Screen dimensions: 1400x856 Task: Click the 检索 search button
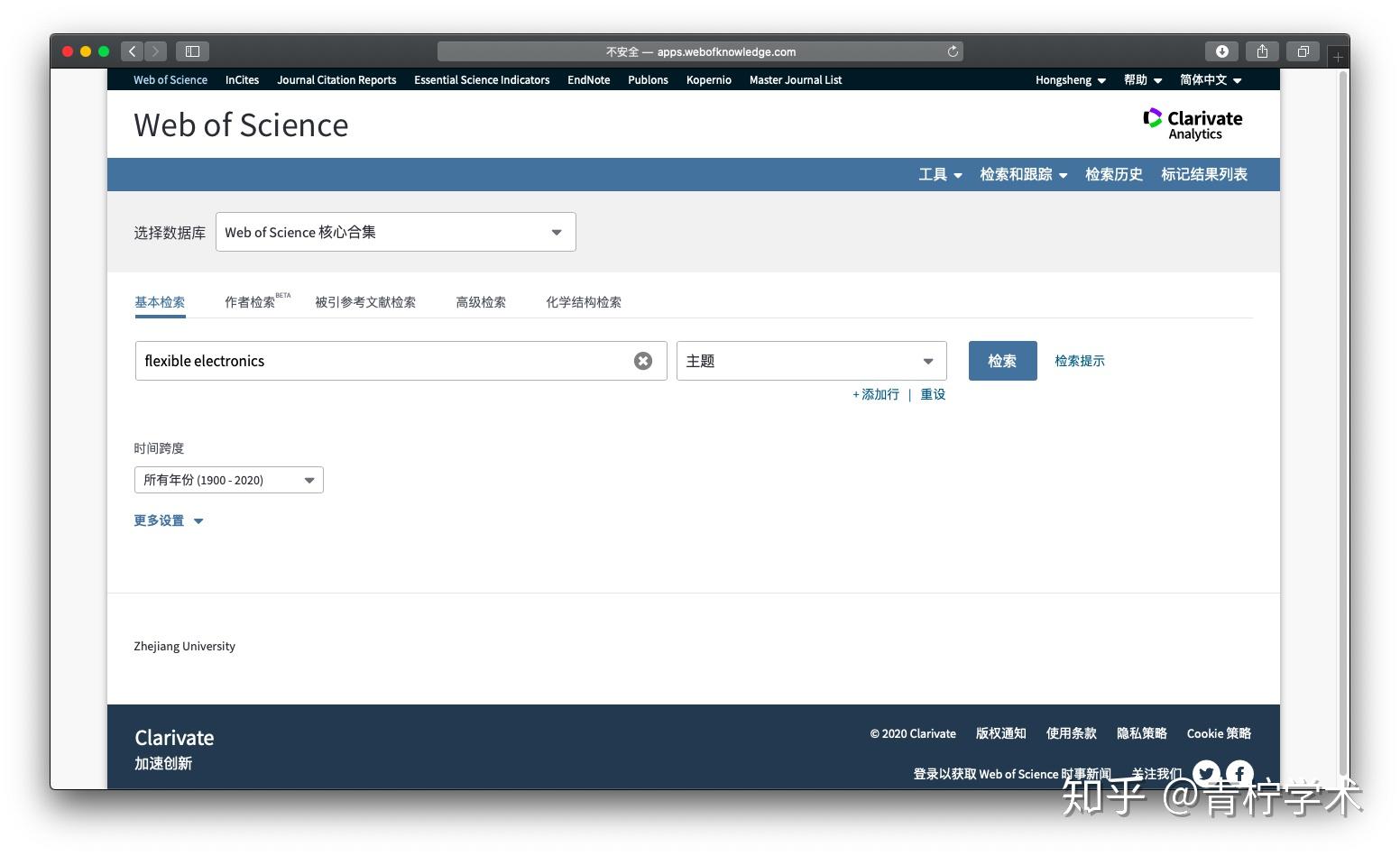(x=1002, y=360)
